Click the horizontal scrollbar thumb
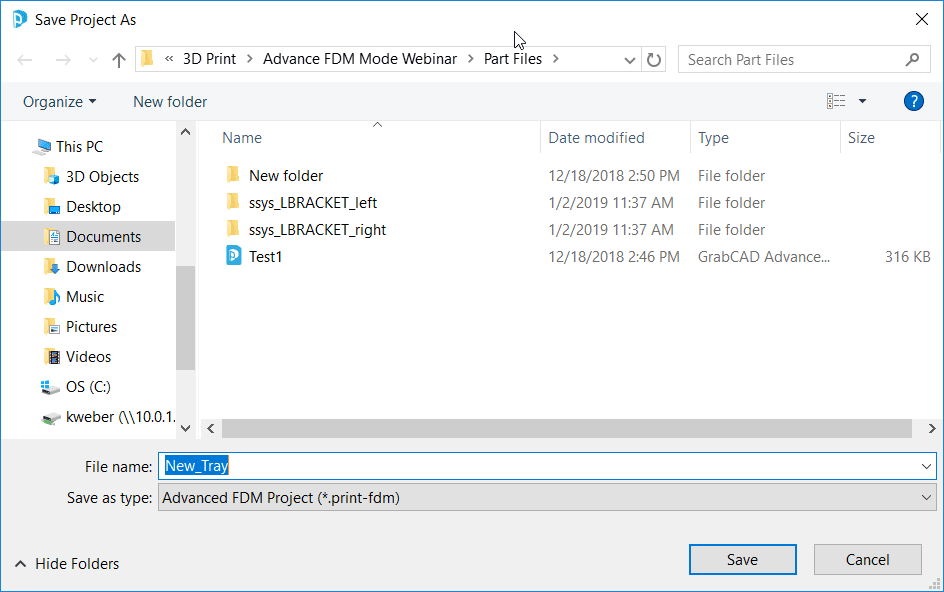944x592 pixels. (567, 428)
